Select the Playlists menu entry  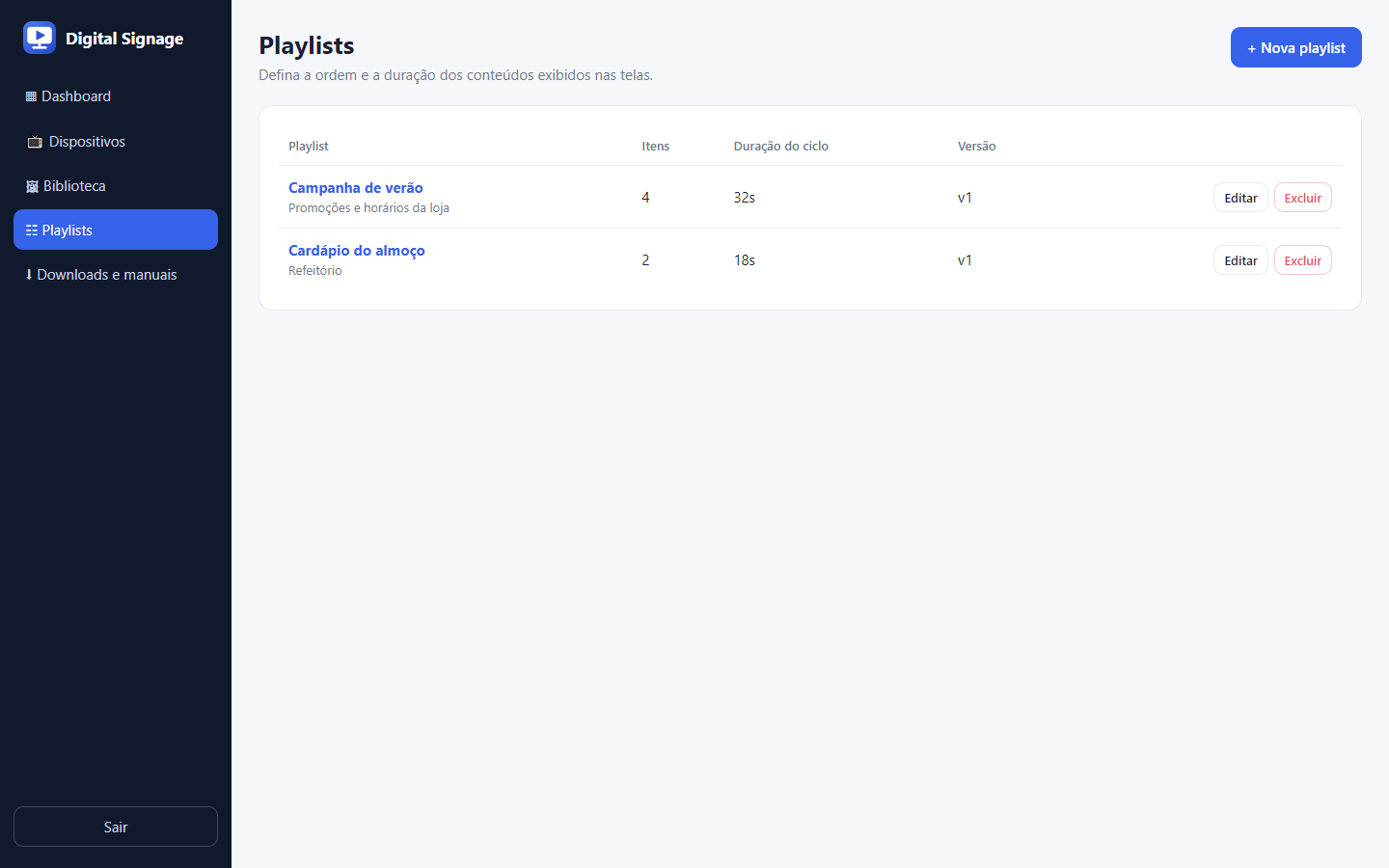click(116, 230)
